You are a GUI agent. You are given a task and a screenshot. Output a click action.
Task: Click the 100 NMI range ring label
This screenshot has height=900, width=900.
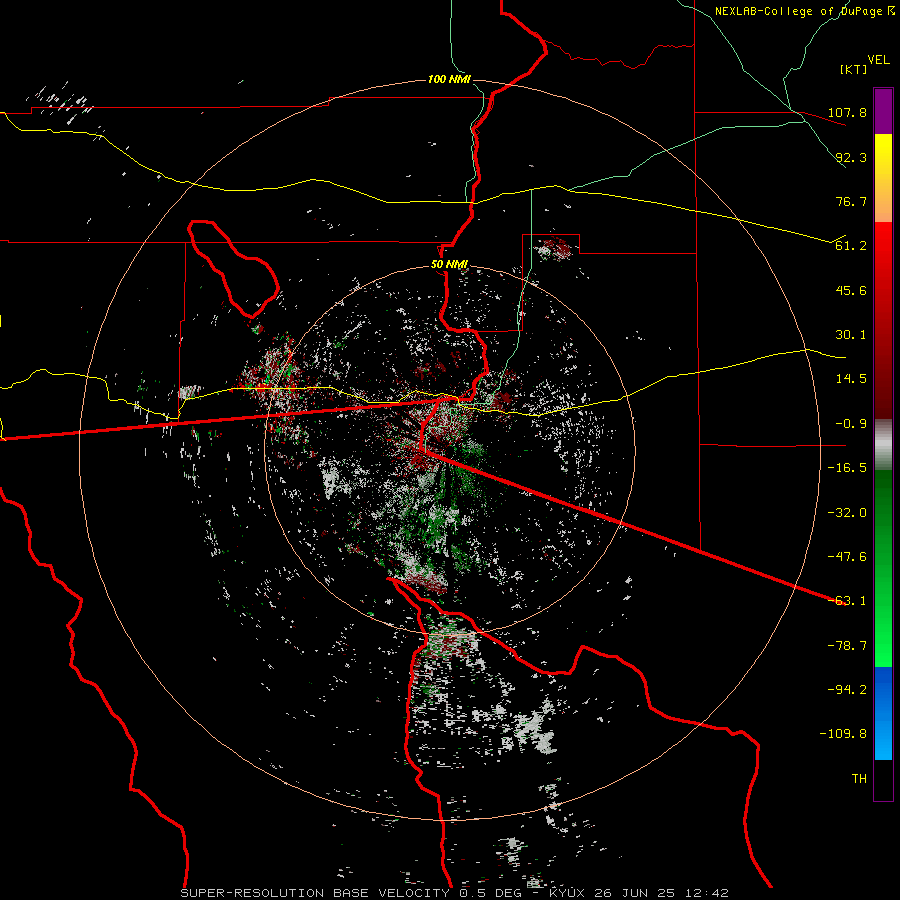pyautogui.click(x=449, y=79)
